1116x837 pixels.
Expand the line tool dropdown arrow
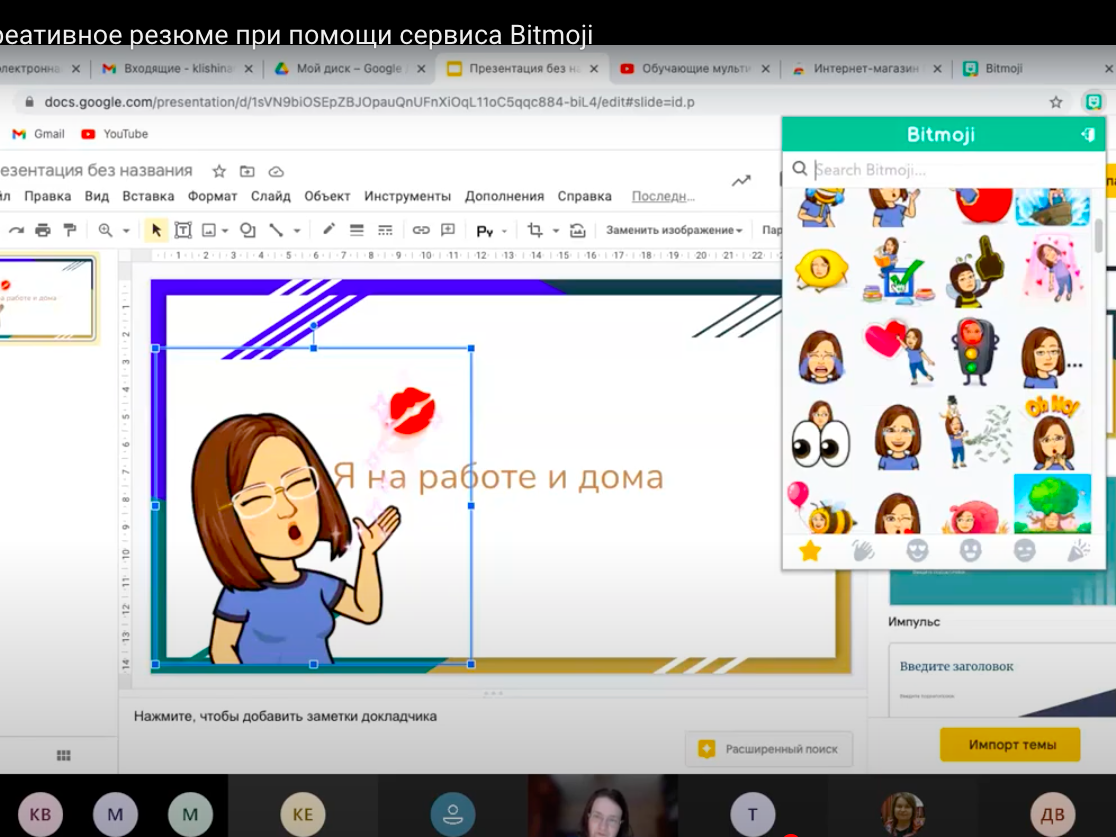297,231
